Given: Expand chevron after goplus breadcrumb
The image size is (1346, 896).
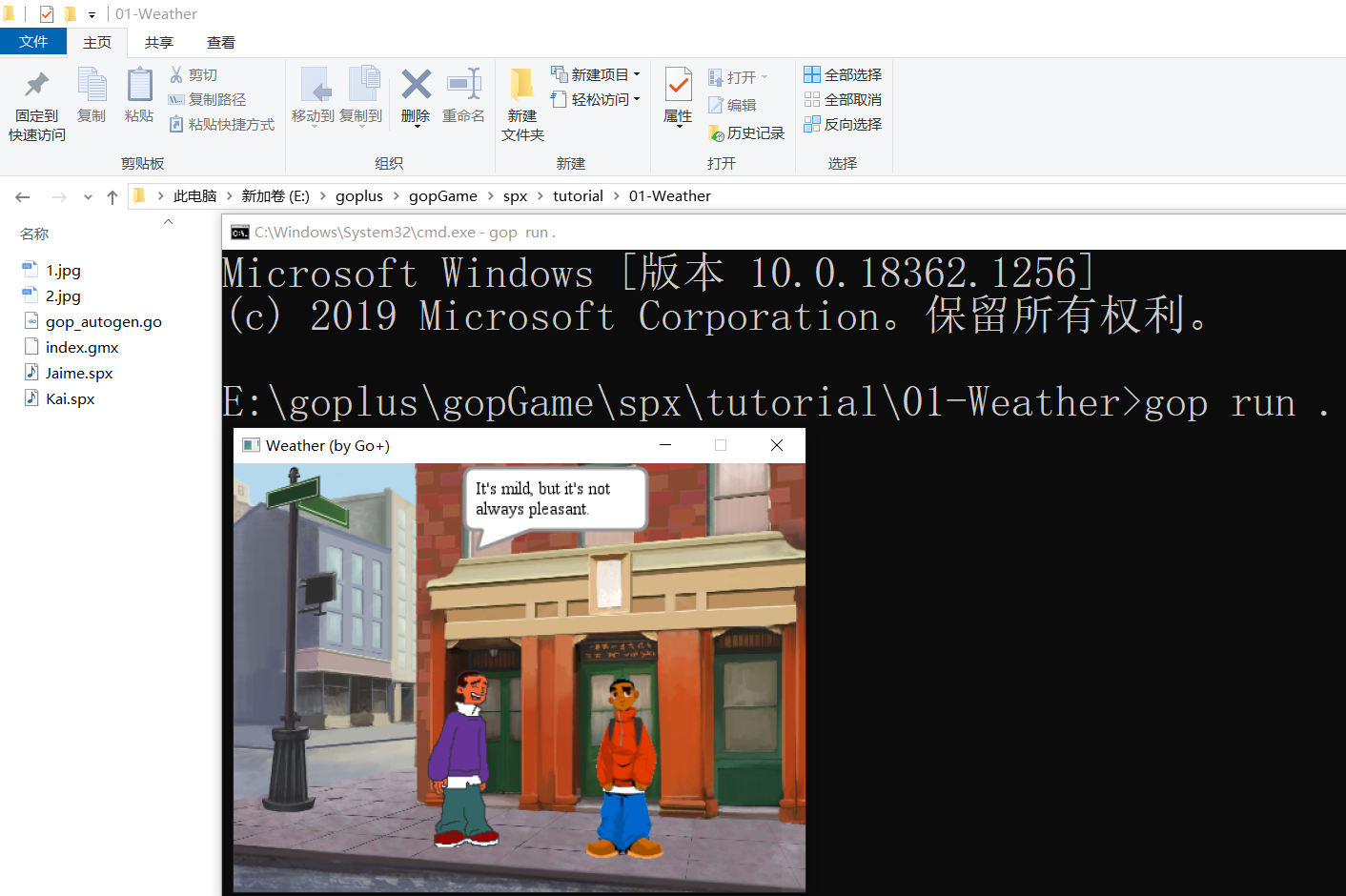Looking at the screenshot, I should pyautogui.click(x=397, y=195).
